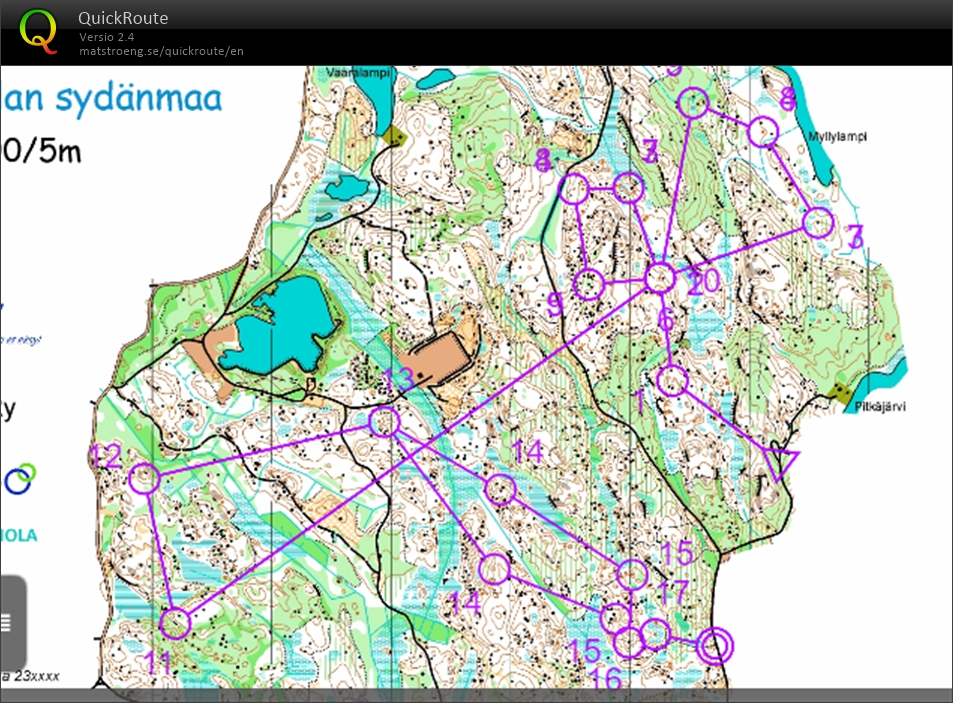
Task: Click the central control circle labeled 6/10
Action: click(660, 277)
